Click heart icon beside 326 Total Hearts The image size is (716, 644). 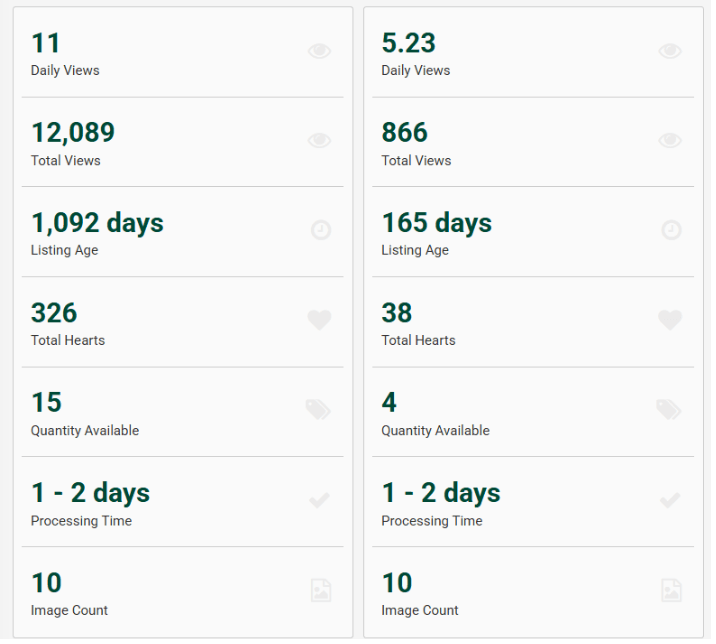(319, 320)
